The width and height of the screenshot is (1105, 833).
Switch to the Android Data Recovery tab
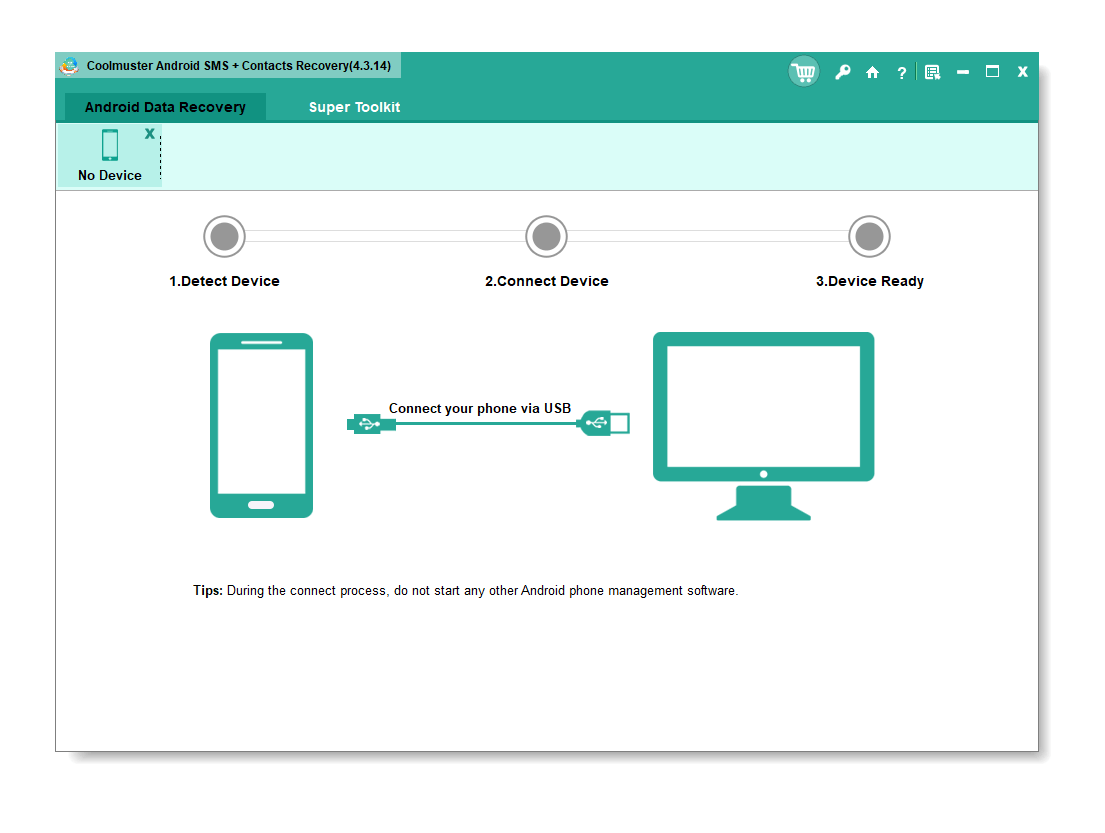point(165,107)
